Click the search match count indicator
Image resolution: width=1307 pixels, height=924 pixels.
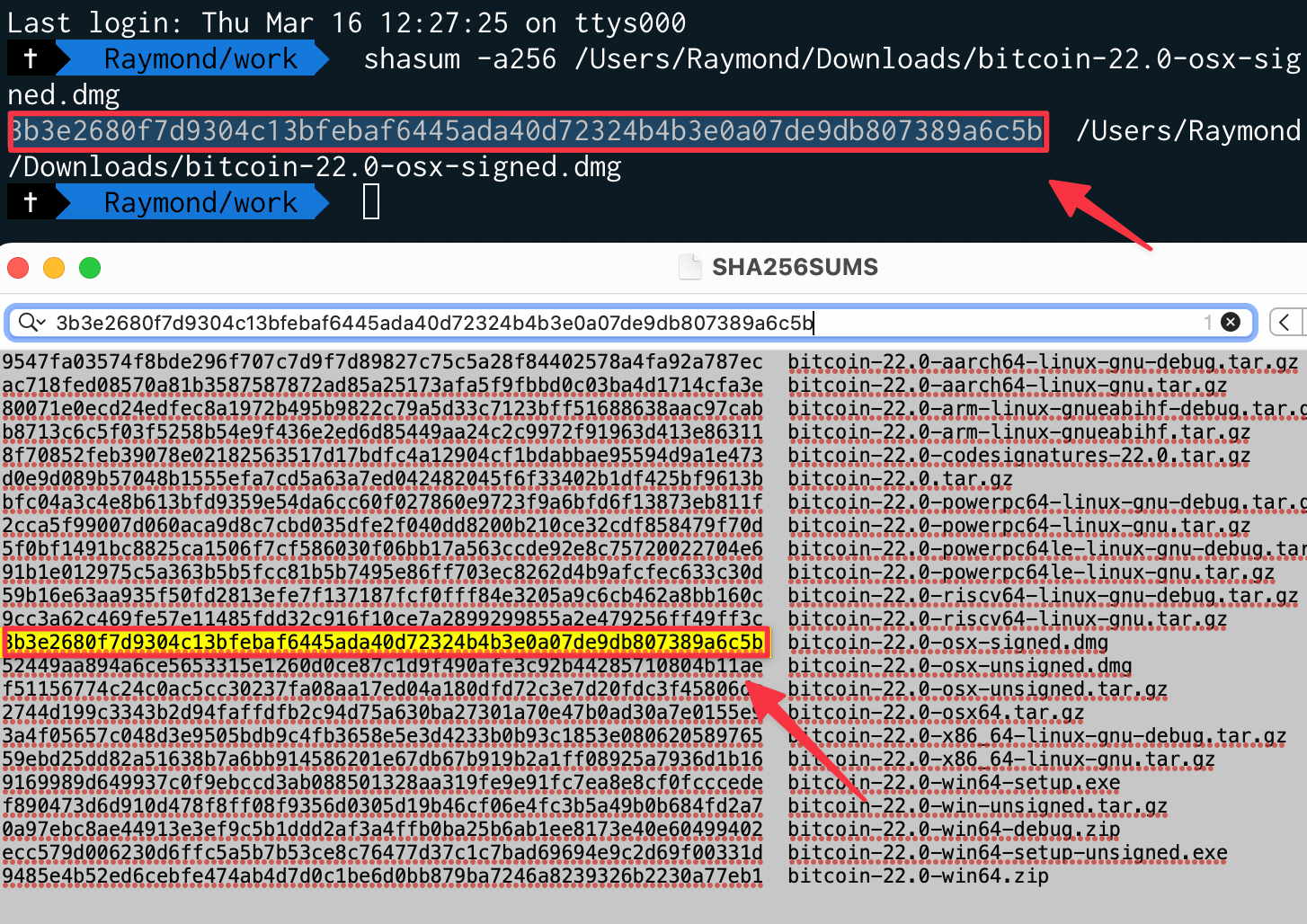coord(1208,322)
